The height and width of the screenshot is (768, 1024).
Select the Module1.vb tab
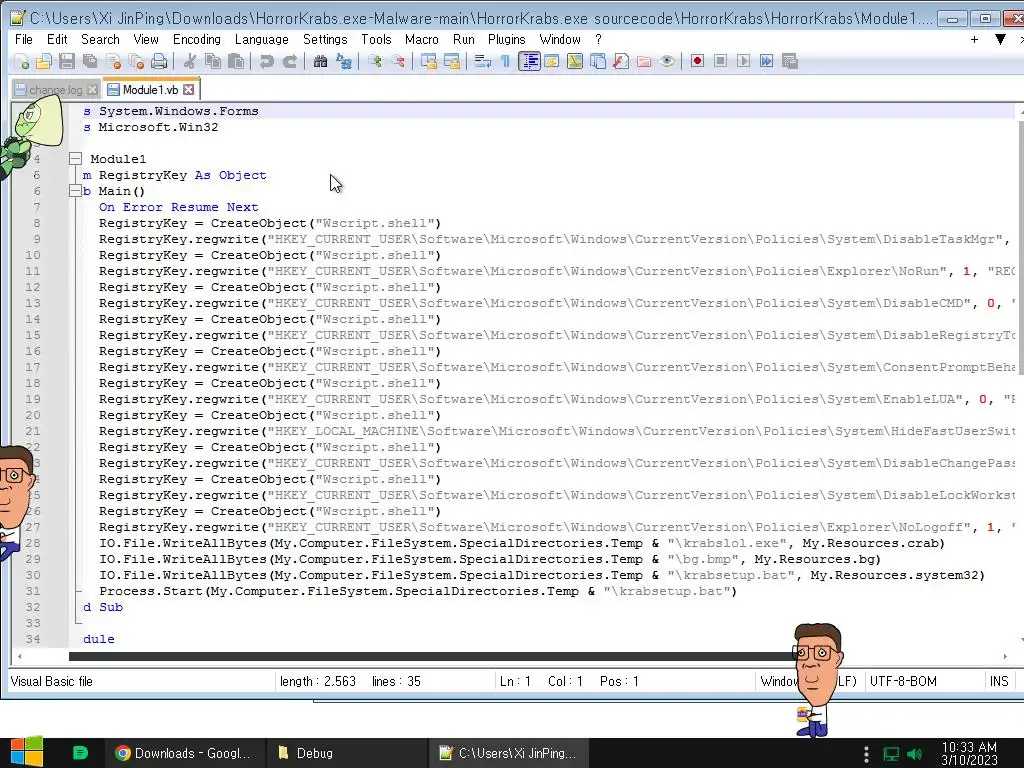pyautogui.click(x=150, y=89)
